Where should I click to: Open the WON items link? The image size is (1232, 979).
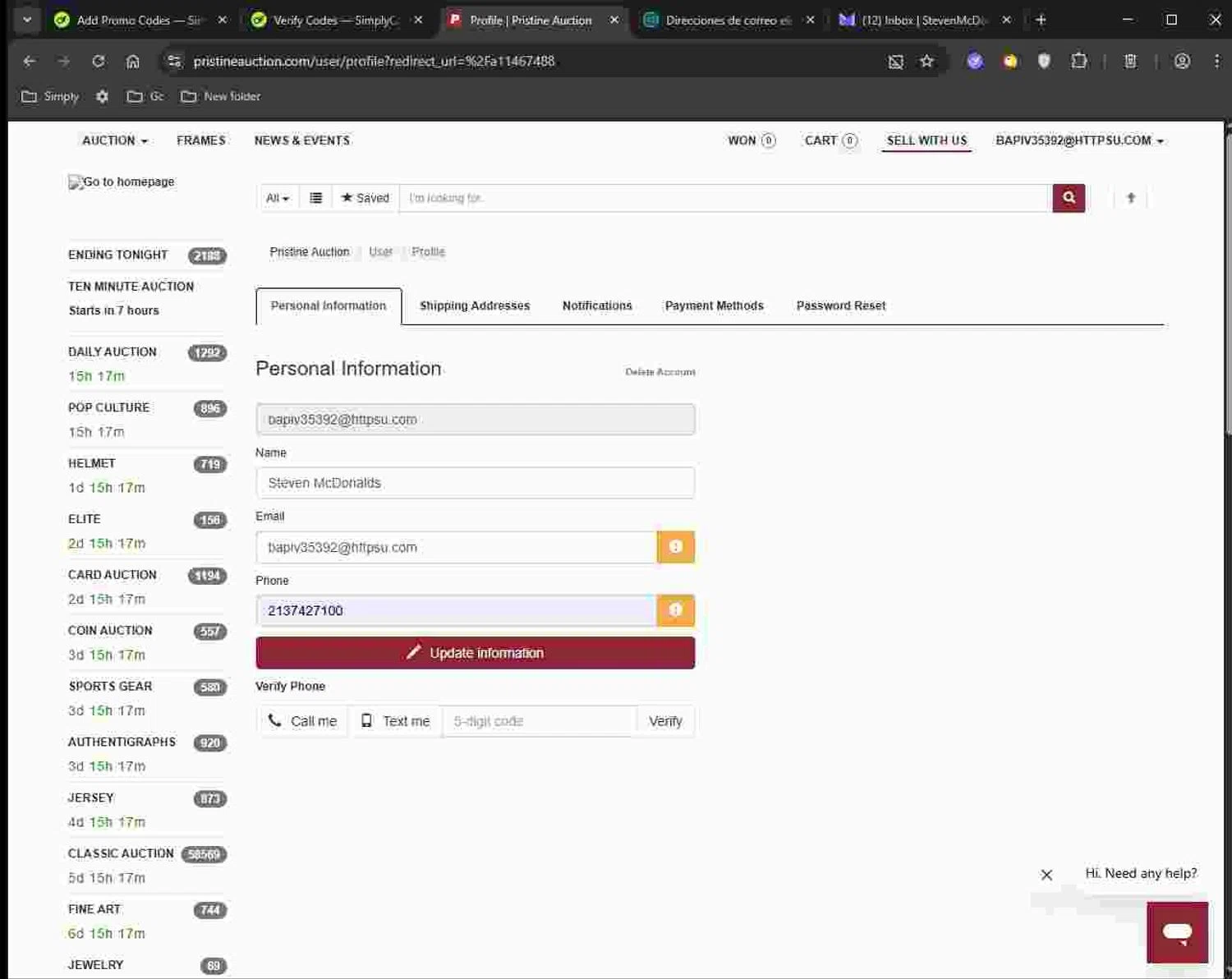[752, 140]
